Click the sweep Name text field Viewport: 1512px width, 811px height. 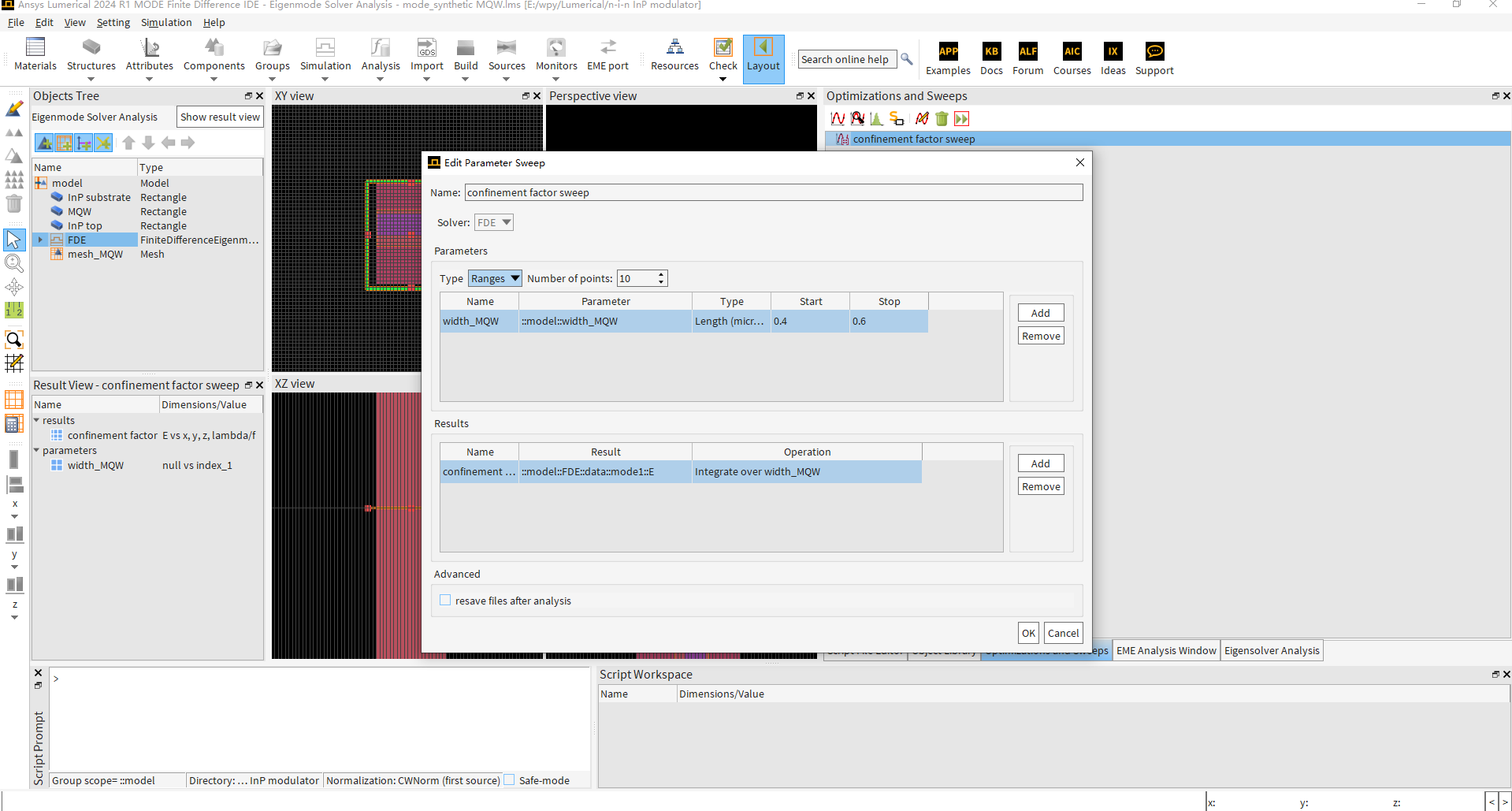[773, 193]
